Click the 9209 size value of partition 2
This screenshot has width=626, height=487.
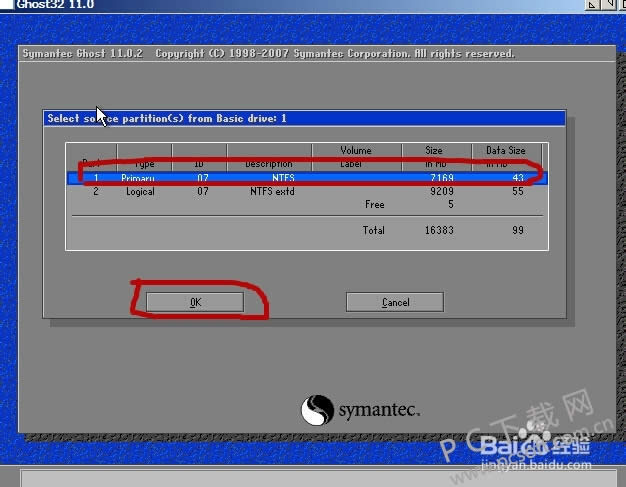[441, 191]
